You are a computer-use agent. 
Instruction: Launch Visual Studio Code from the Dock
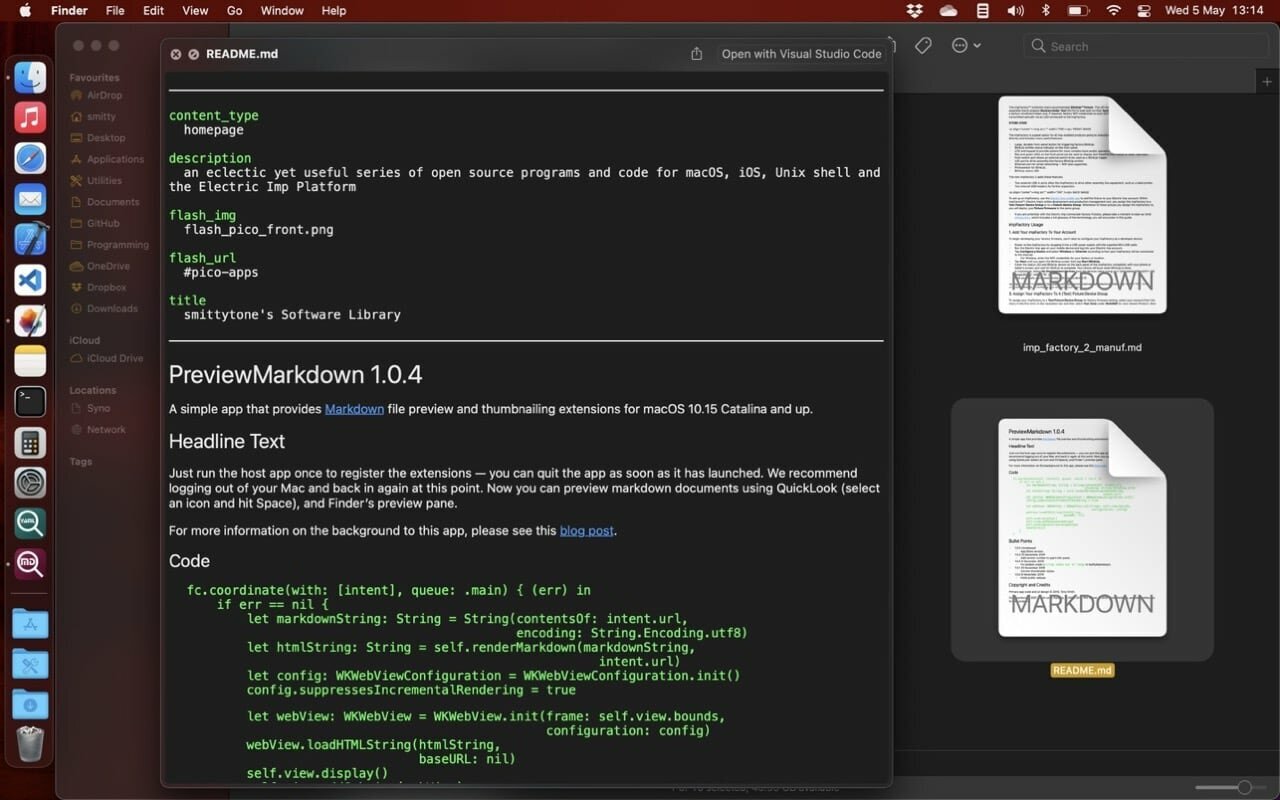(x=30, y=281)
